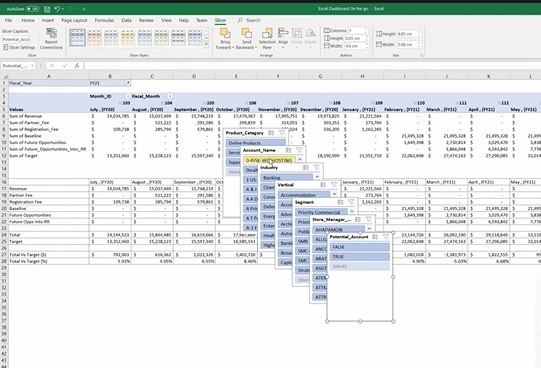
Task: Click into the formula bar
Action: pyautogui.click(x=311, y=66)
